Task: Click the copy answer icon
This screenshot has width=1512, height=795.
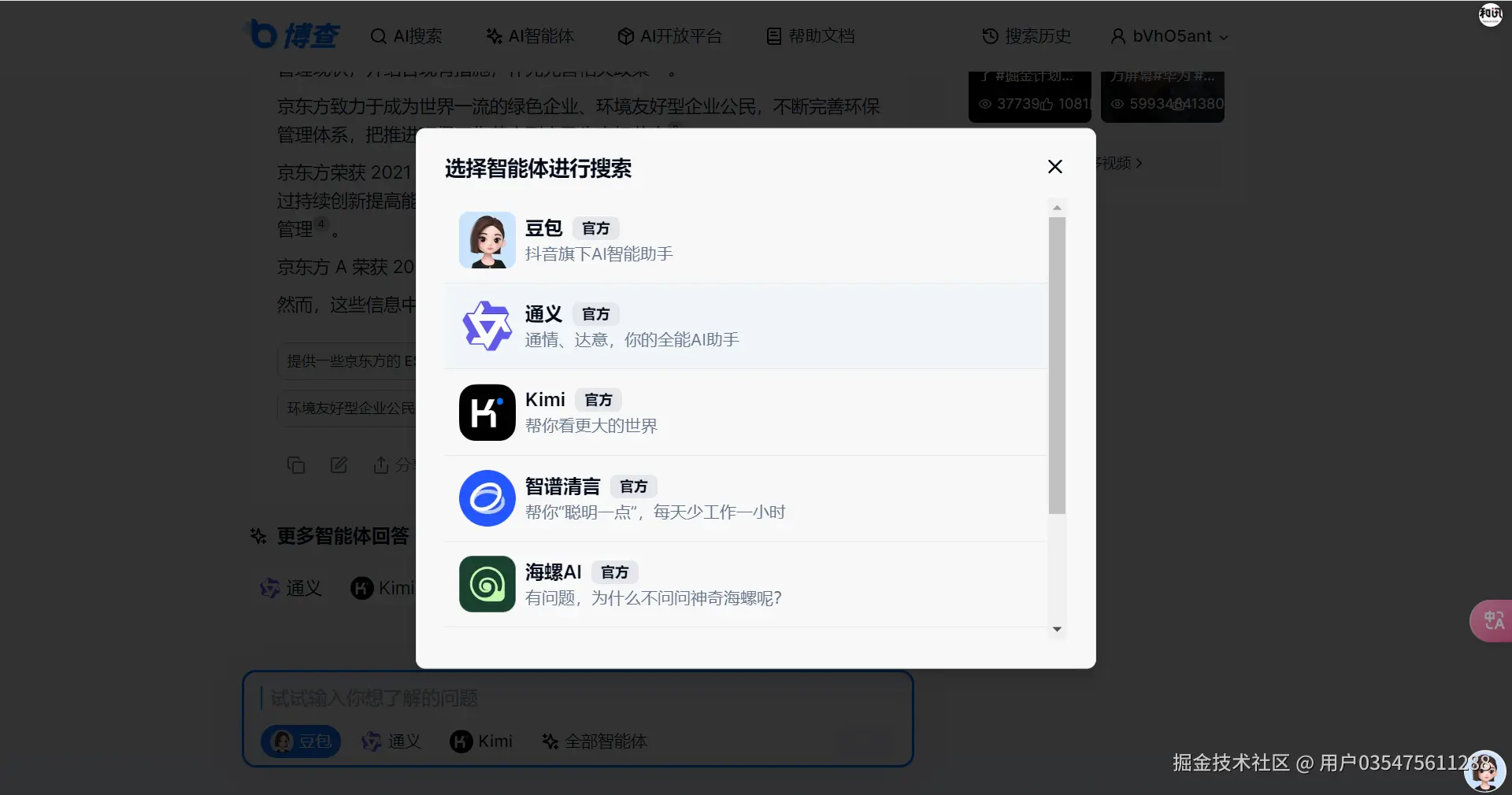Action: click(x=296, y=465)
